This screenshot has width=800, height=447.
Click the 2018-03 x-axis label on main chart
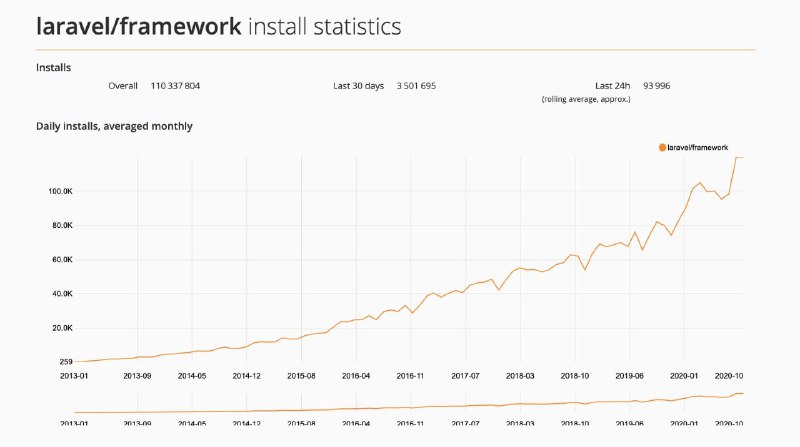(x=520, y=376)
